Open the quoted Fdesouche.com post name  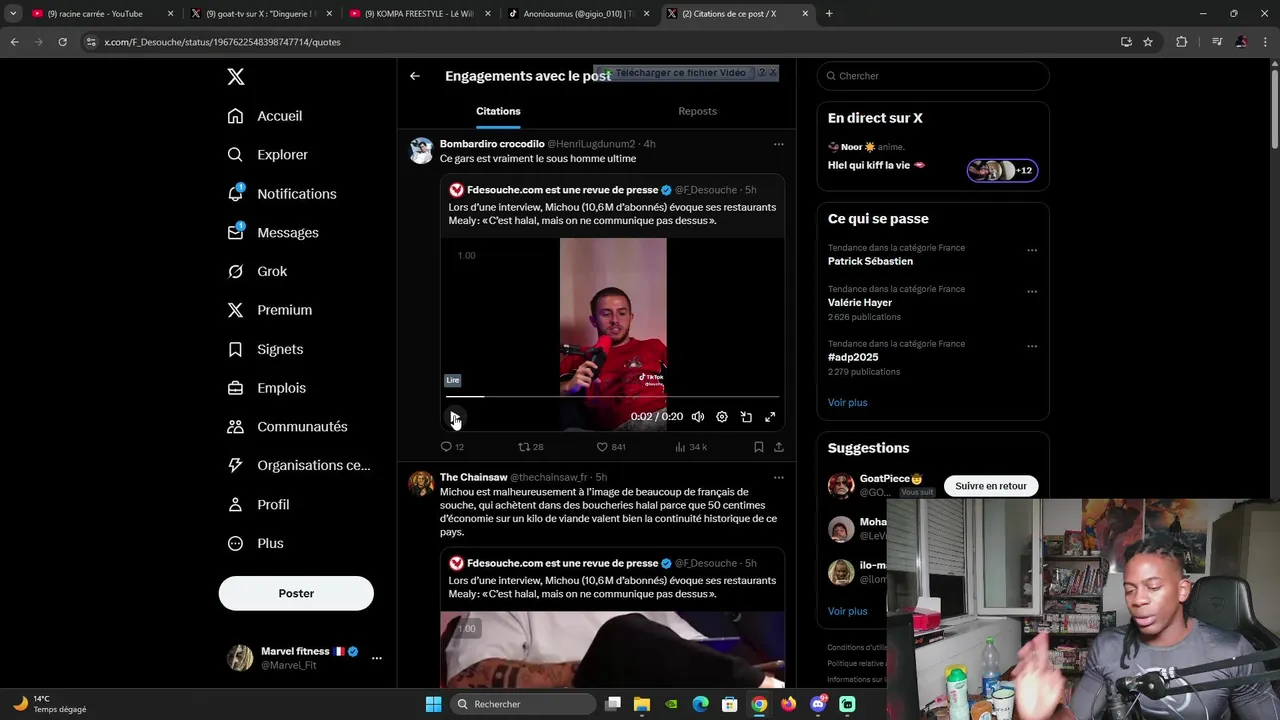563,190
